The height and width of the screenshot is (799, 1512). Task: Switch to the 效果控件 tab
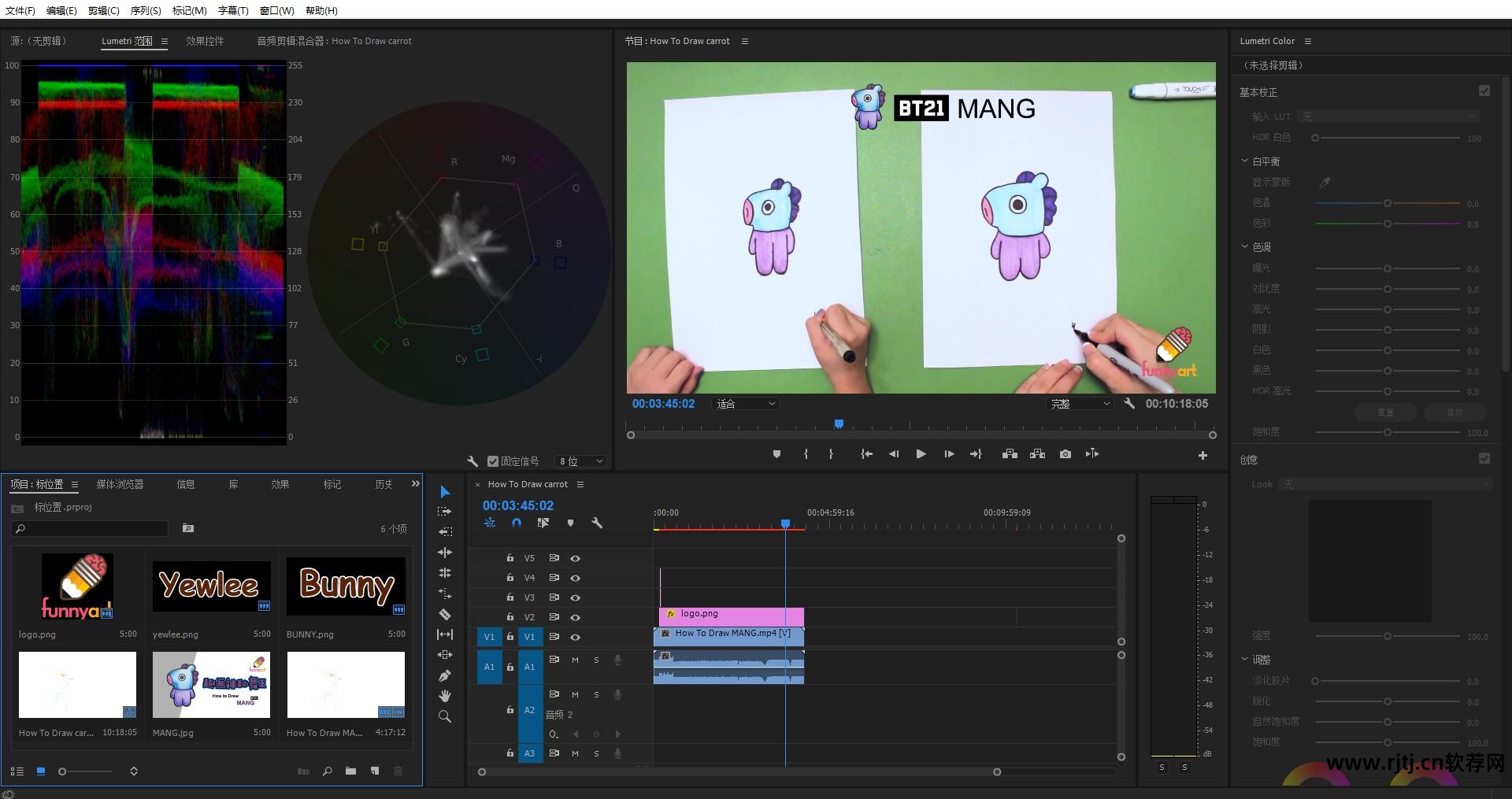click(205, 41)
